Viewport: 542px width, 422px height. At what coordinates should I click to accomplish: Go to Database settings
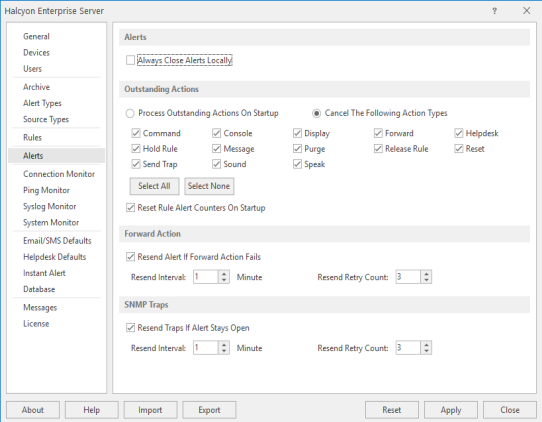(x=39, y=289)
